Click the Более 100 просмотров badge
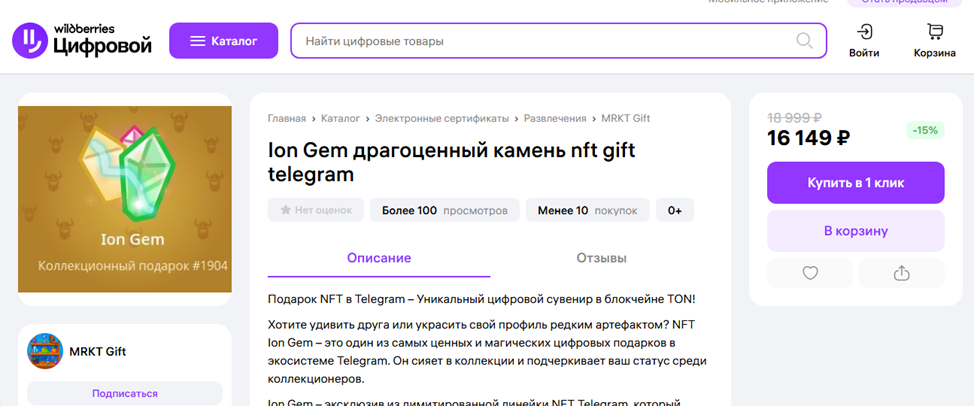Screen dimensions: 974x406 [445, 210]
